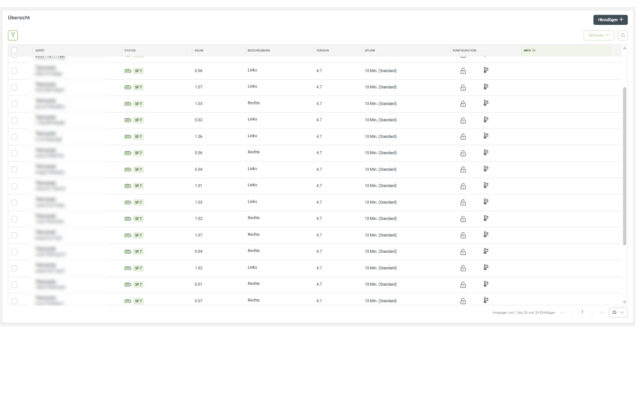Click the lock icon in the 0.02 Links row
Image resolution: width=640 pixels, height=400 pixels.
tap(463, 120)
